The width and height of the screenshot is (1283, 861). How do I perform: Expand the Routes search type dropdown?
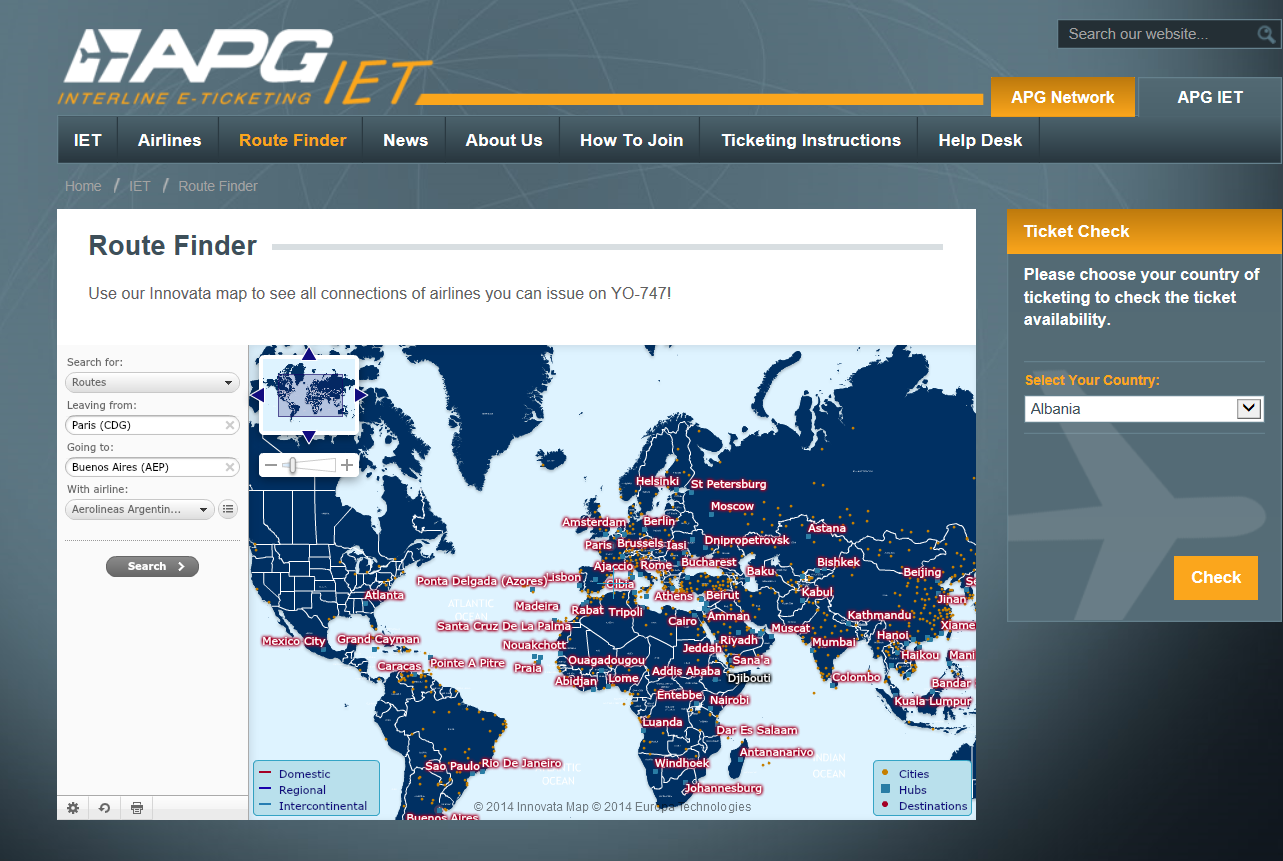(152, 382)
